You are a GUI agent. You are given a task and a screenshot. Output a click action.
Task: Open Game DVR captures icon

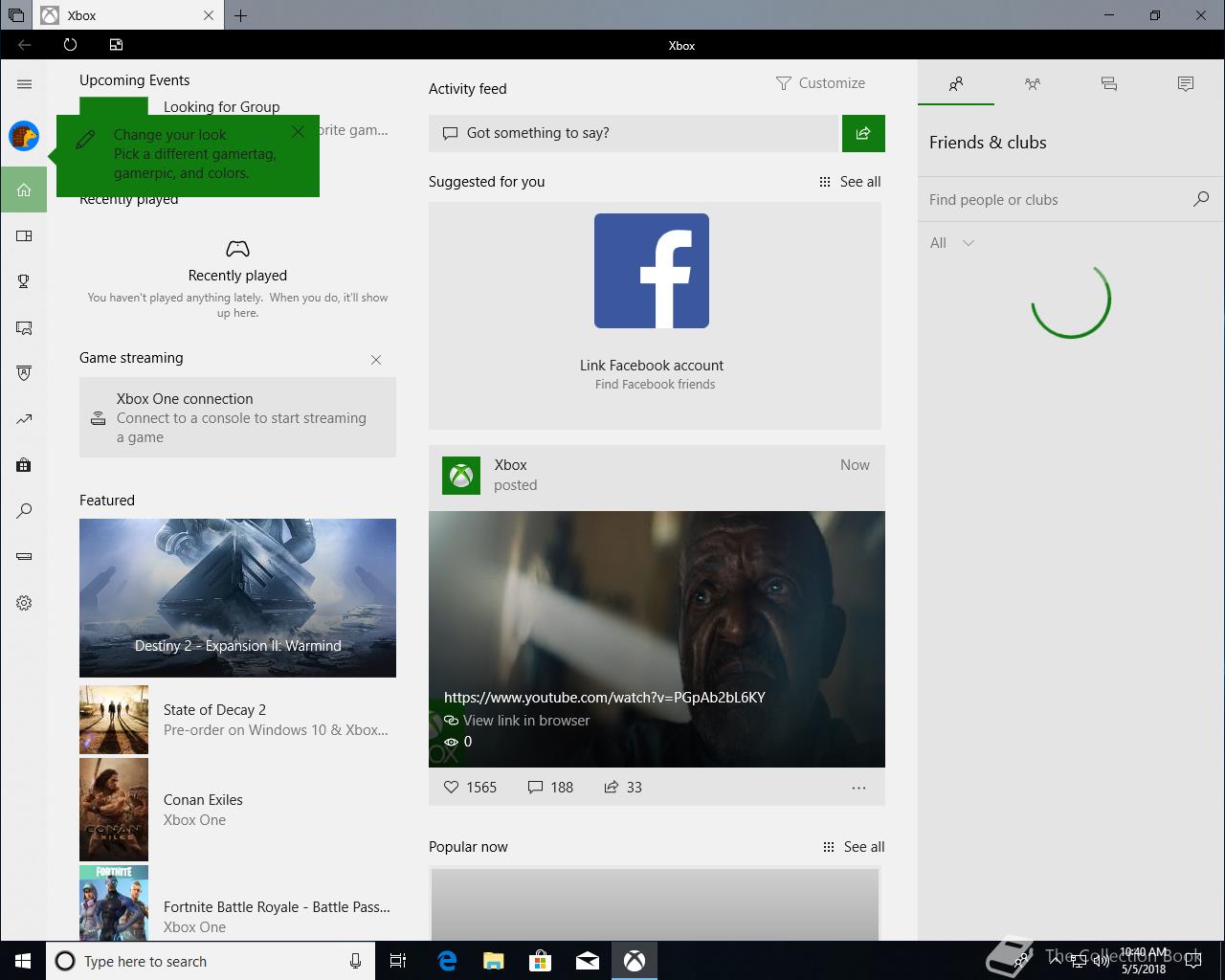(24, 327)
